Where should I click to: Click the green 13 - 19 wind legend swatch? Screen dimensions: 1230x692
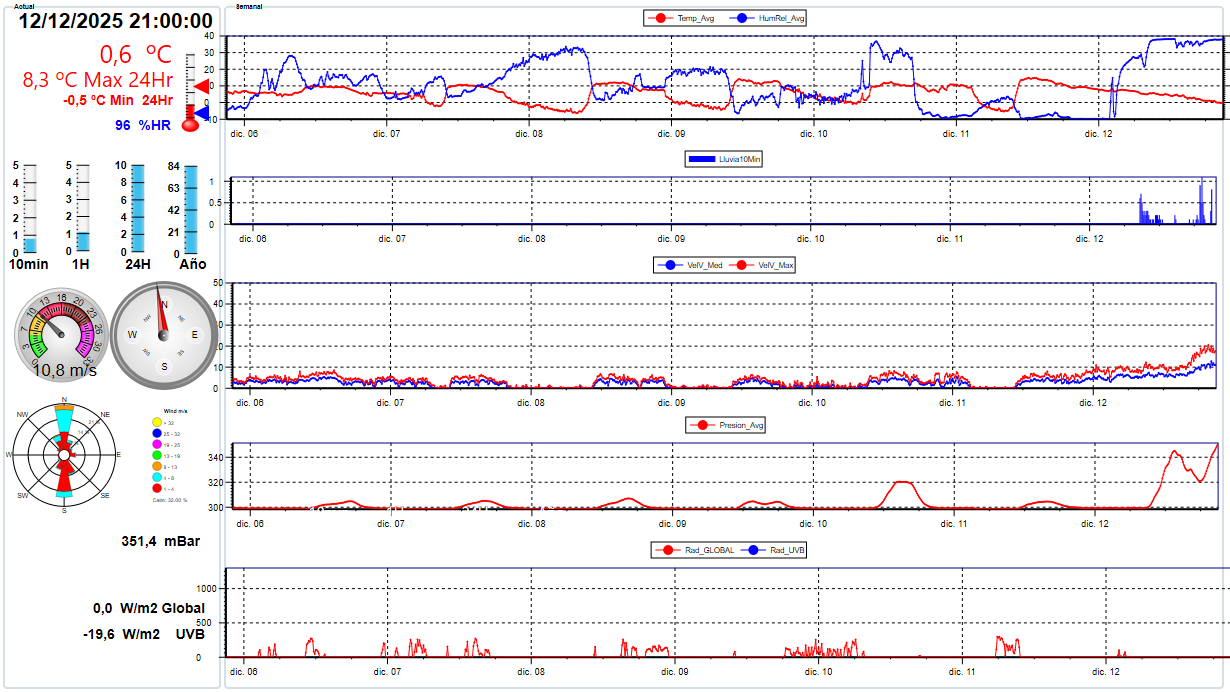(157, 455)
